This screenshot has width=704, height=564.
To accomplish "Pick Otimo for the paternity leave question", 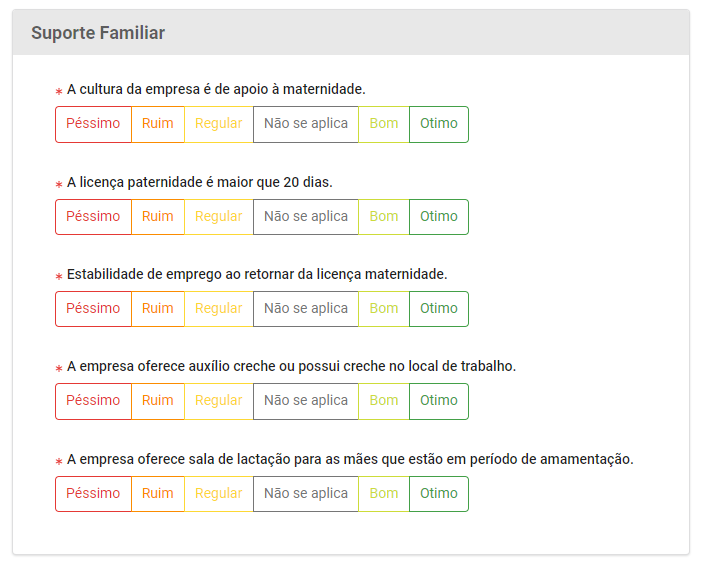I will (x=439, y=217).
